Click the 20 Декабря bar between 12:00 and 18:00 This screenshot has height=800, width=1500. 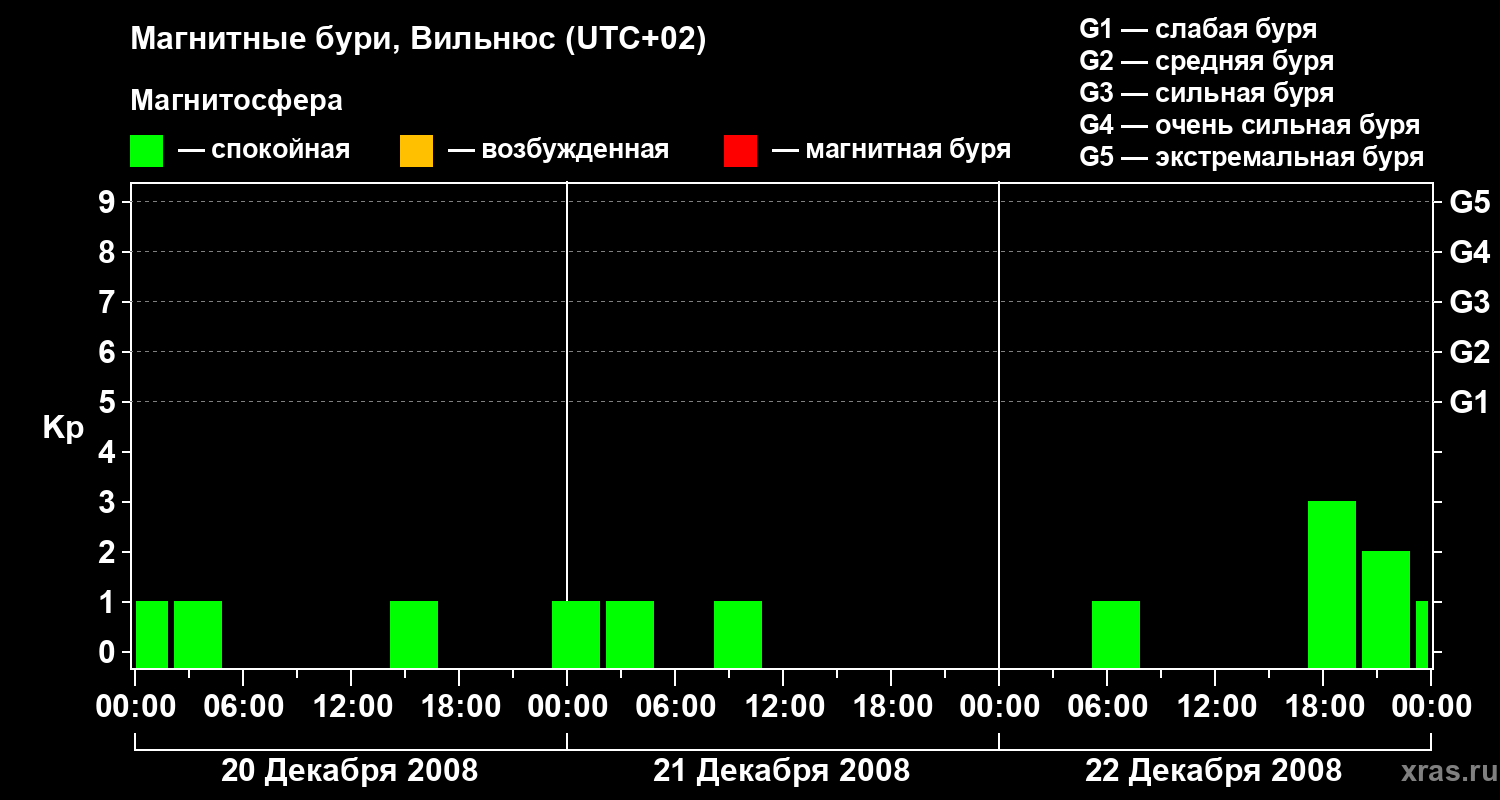414,634
